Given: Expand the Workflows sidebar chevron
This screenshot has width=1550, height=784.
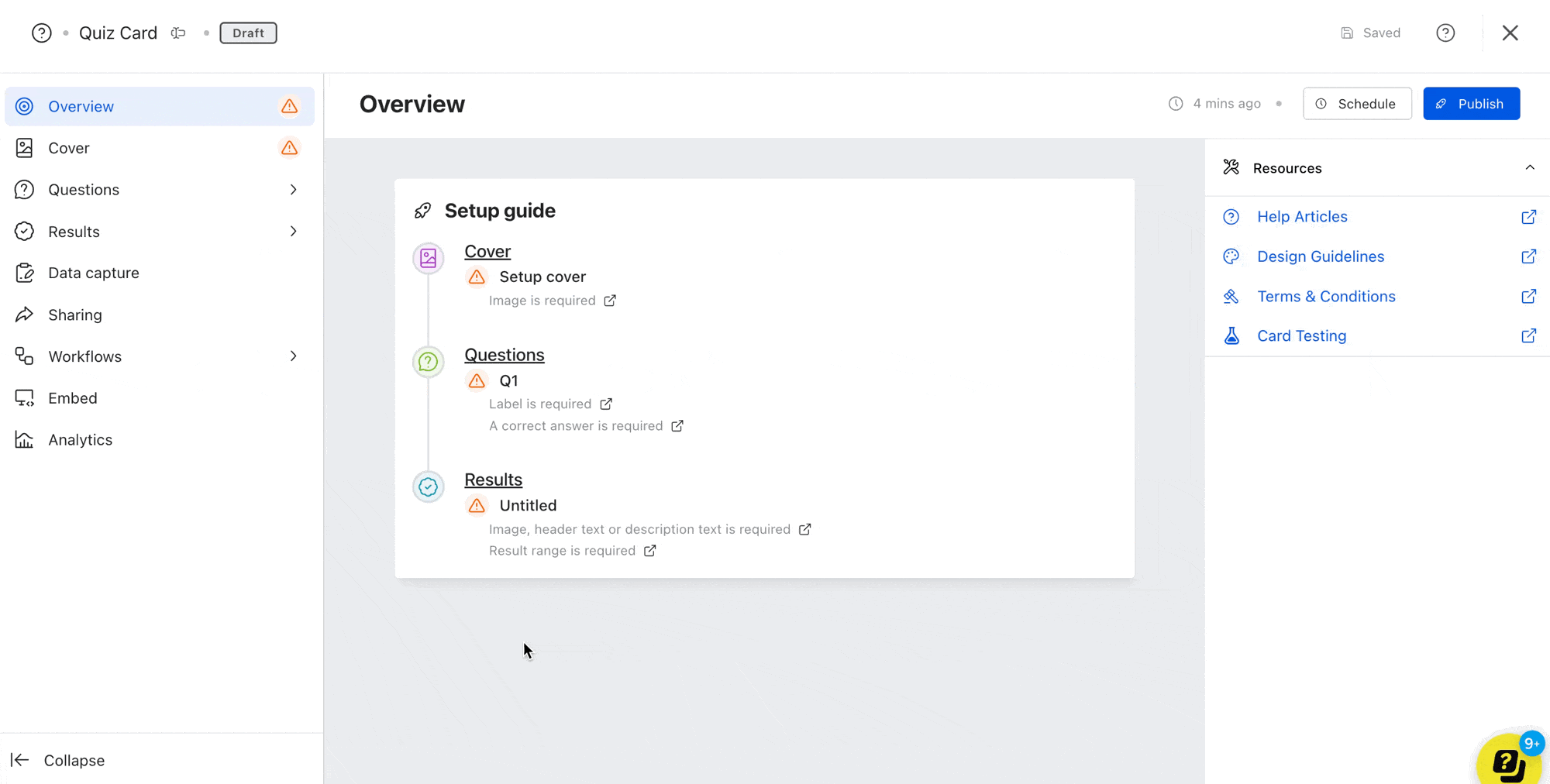Looking at the screenshot, I should point(293,356).
